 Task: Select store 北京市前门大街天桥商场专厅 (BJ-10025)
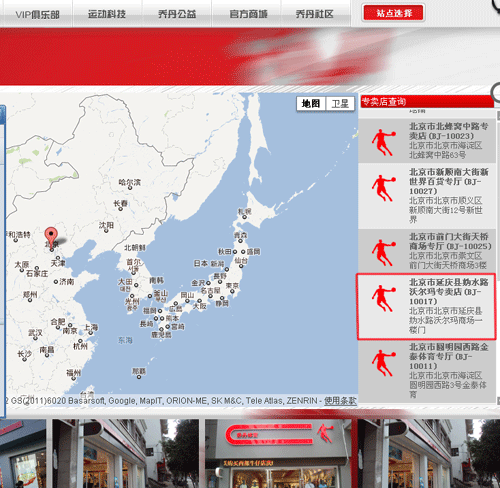point(427,251)
